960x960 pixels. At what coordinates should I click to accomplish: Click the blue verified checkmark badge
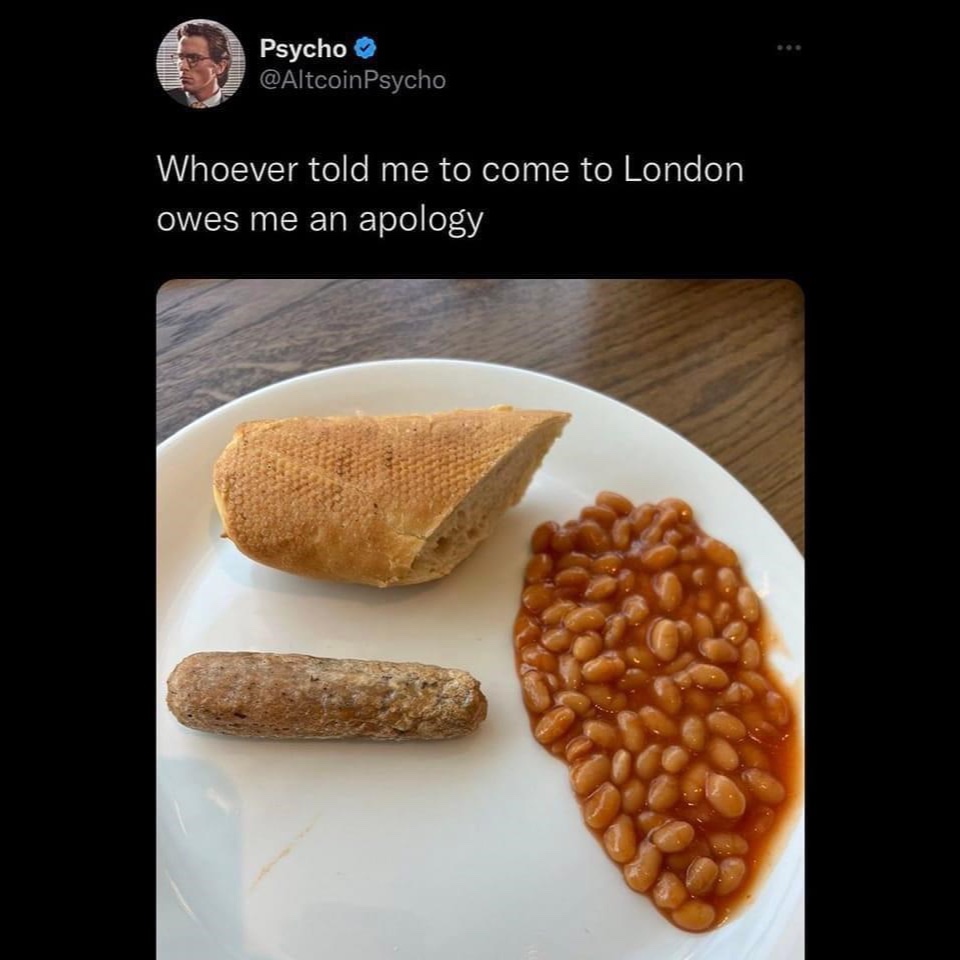pyautogui.click(x=365, y=48)
